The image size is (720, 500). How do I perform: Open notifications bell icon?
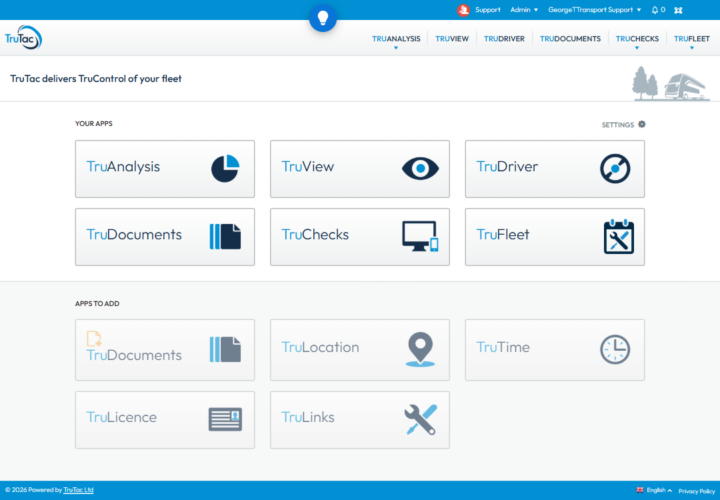point(654,10)
